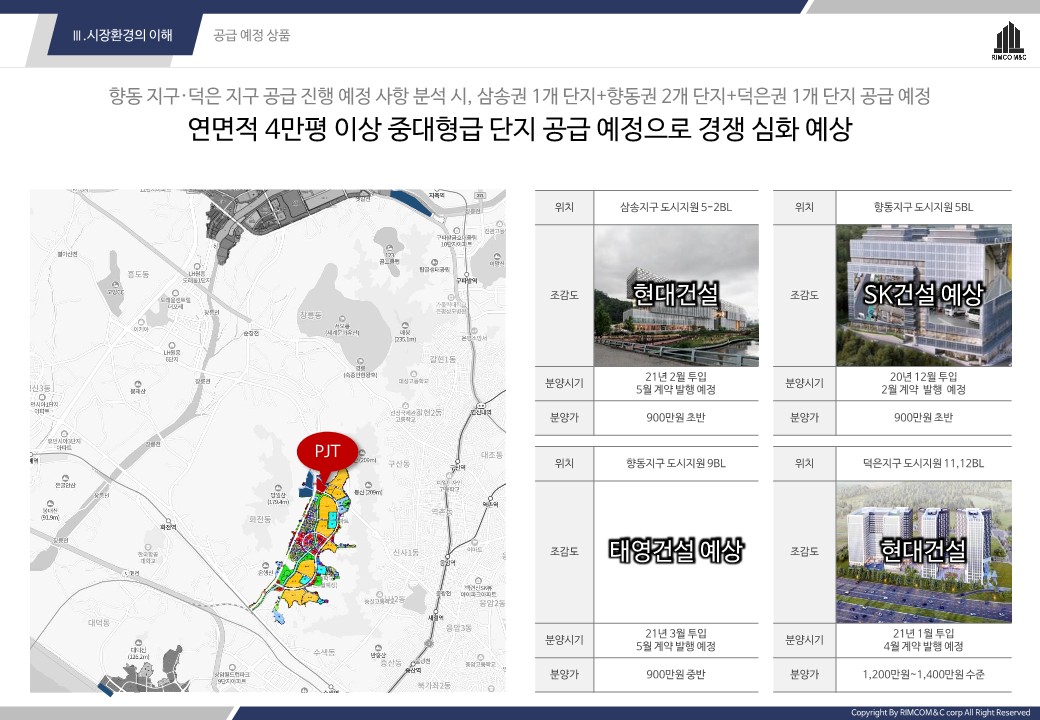
Task: Select the 삼송지구 도시지원 5-2BL location cell
Action: pos(676,207)
